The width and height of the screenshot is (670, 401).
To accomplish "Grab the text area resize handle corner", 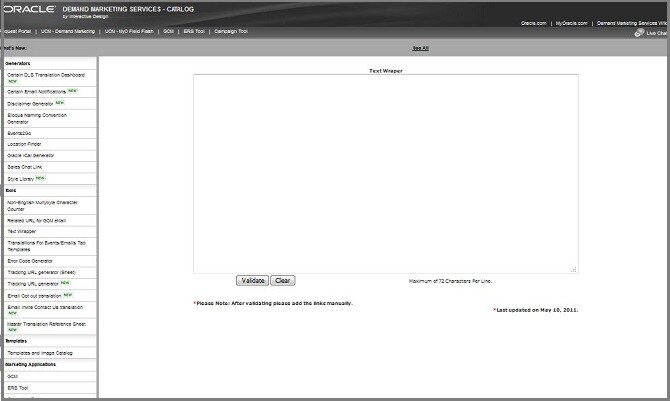I will pos(574,269).
